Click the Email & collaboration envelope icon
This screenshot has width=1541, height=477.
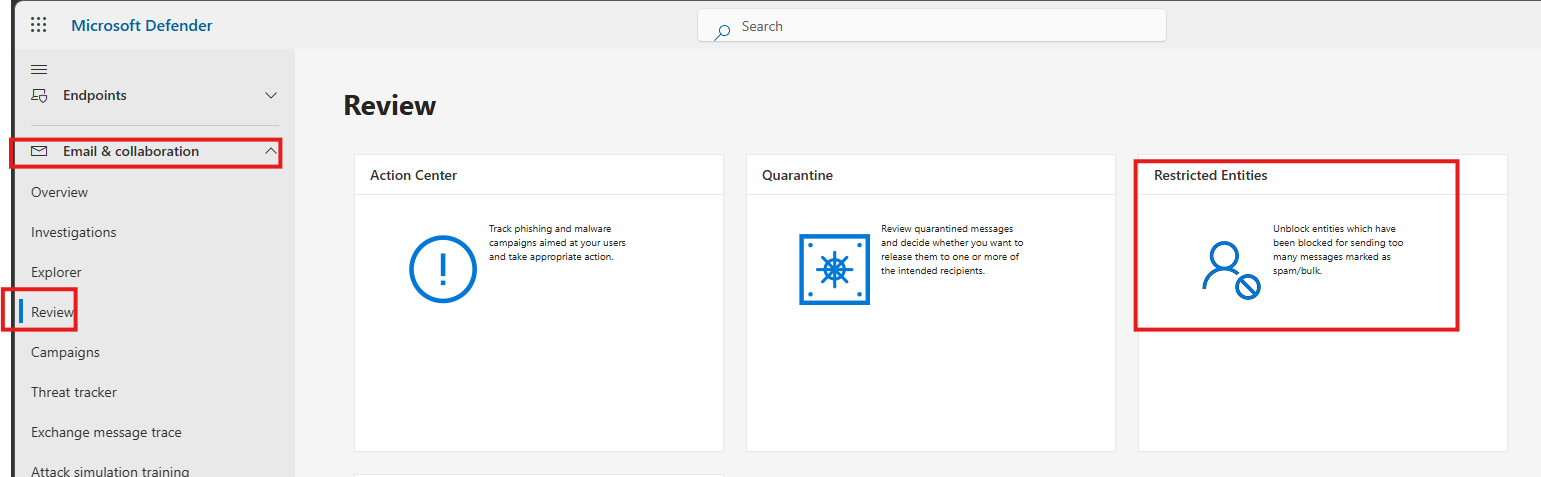click(x=39, y=152)
